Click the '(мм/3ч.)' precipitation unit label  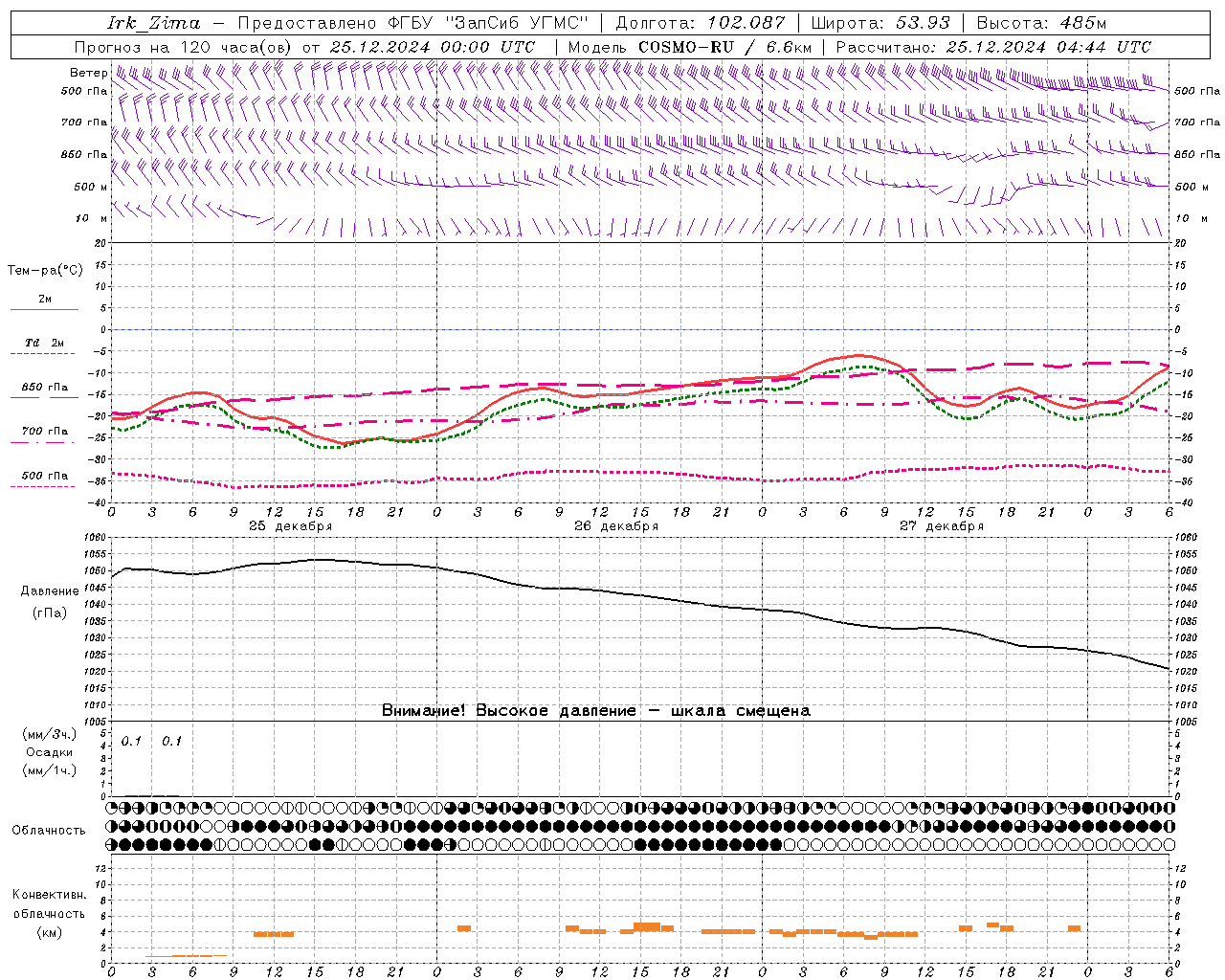(x=50, y=735)
